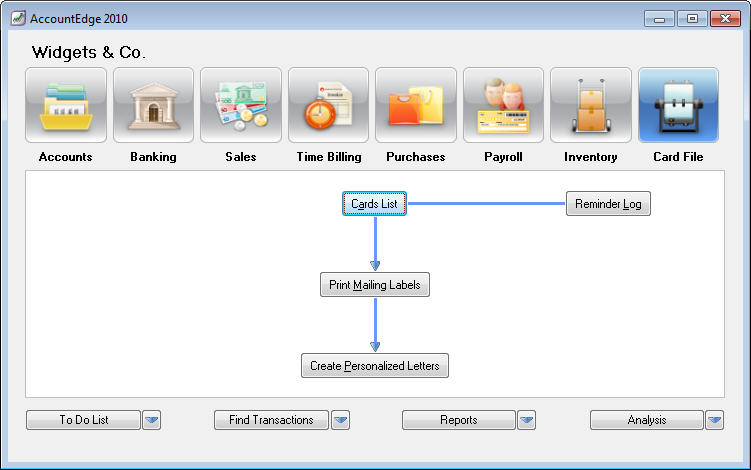Screen dimensions: 751x470
Task: Click the Purchases label text
Action: coord(416,157)
